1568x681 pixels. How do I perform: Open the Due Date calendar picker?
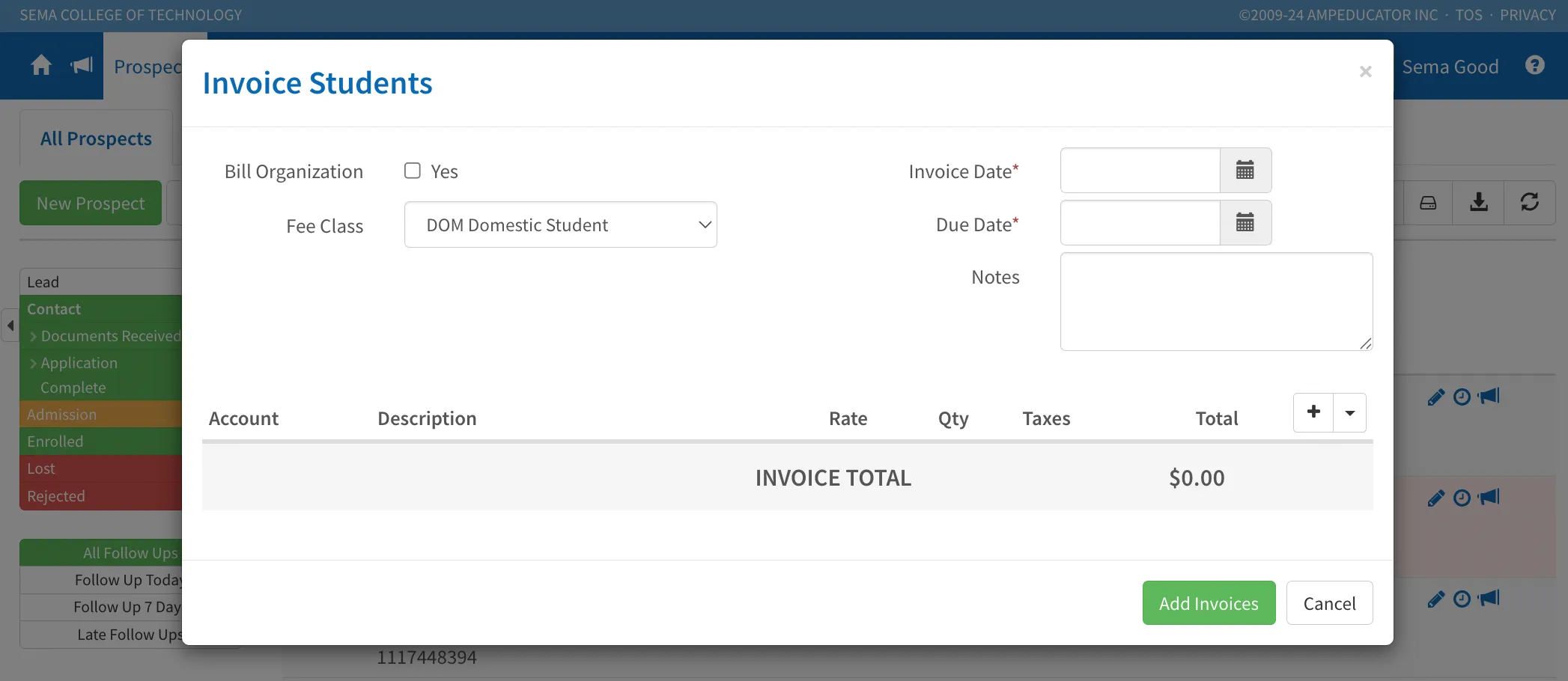[x=1245, y=223]
